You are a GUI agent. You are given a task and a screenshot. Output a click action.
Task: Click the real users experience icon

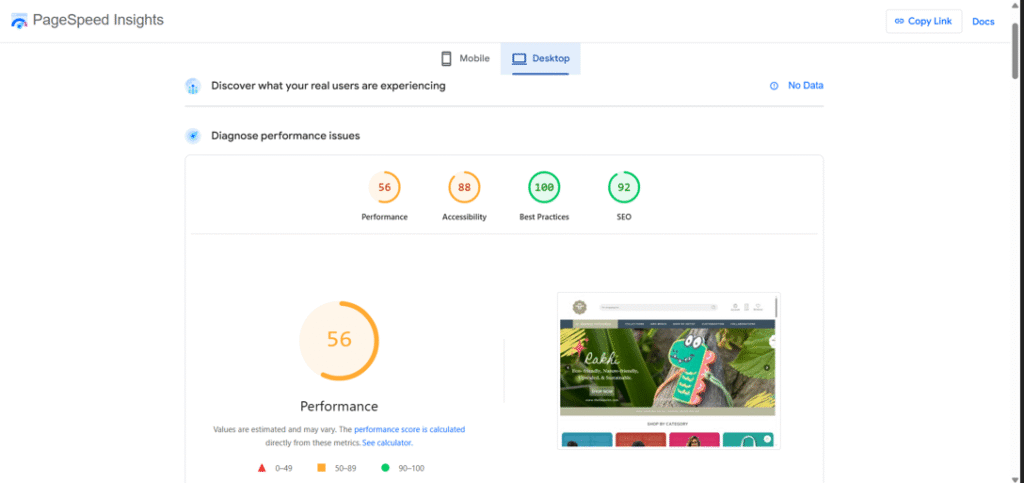pyautogui.click(x=193, y=86)
